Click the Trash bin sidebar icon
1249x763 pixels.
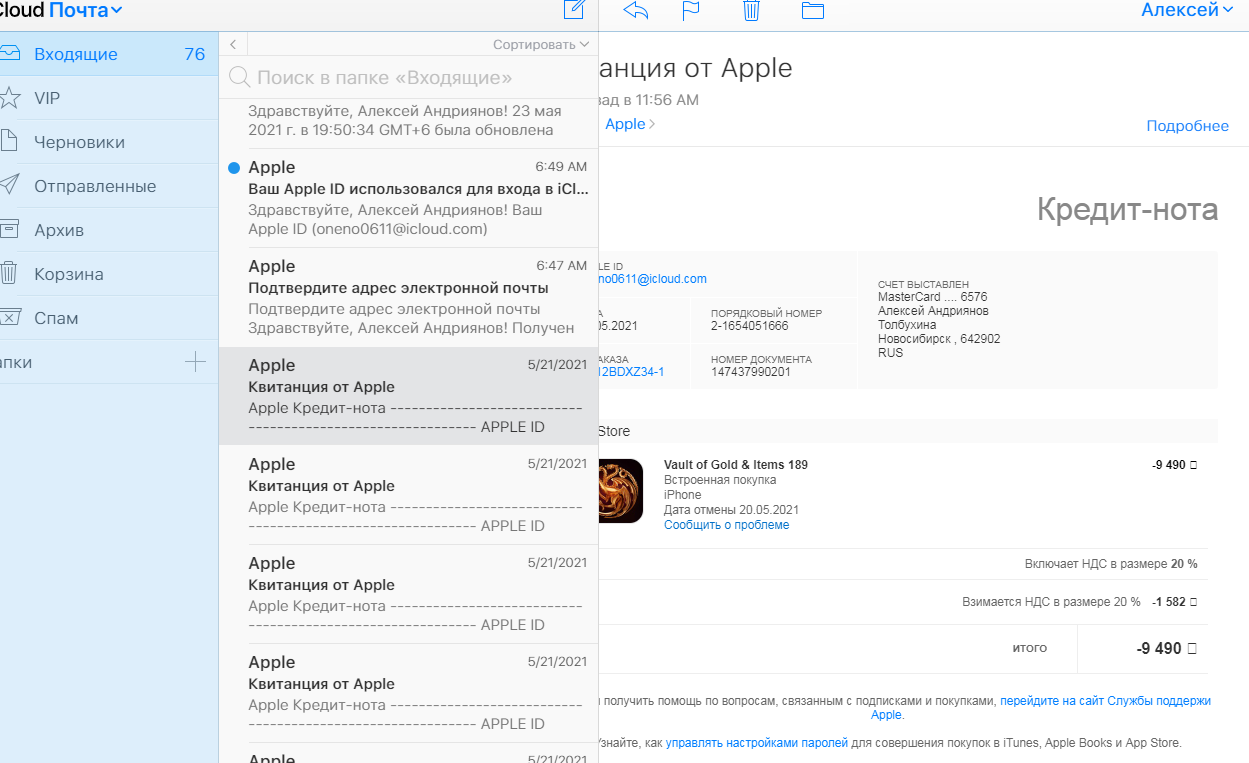pyautogui.click(x=9, y=273)
